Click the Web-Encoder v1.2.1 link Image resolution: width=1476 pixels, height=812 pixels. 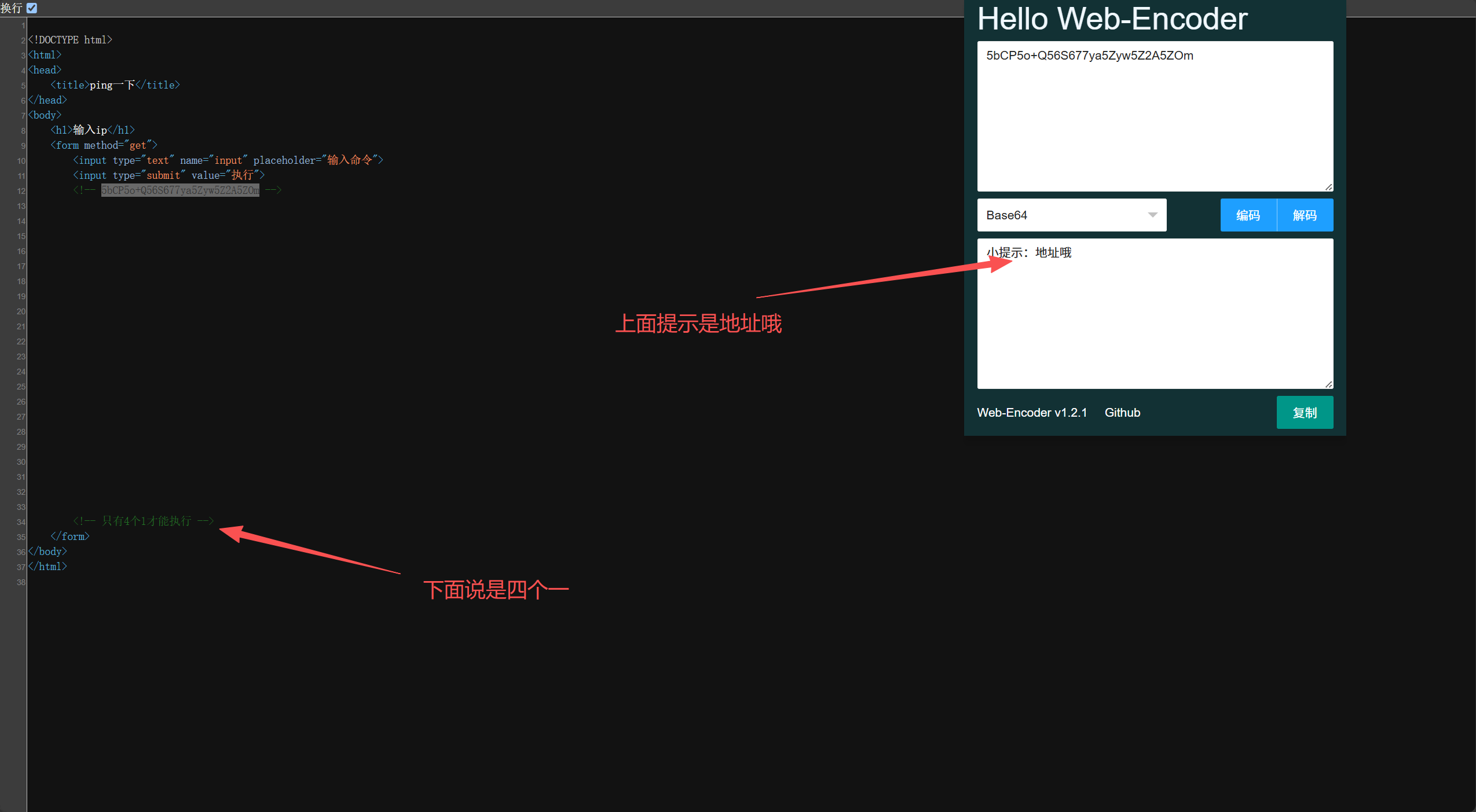[1032, 413]
